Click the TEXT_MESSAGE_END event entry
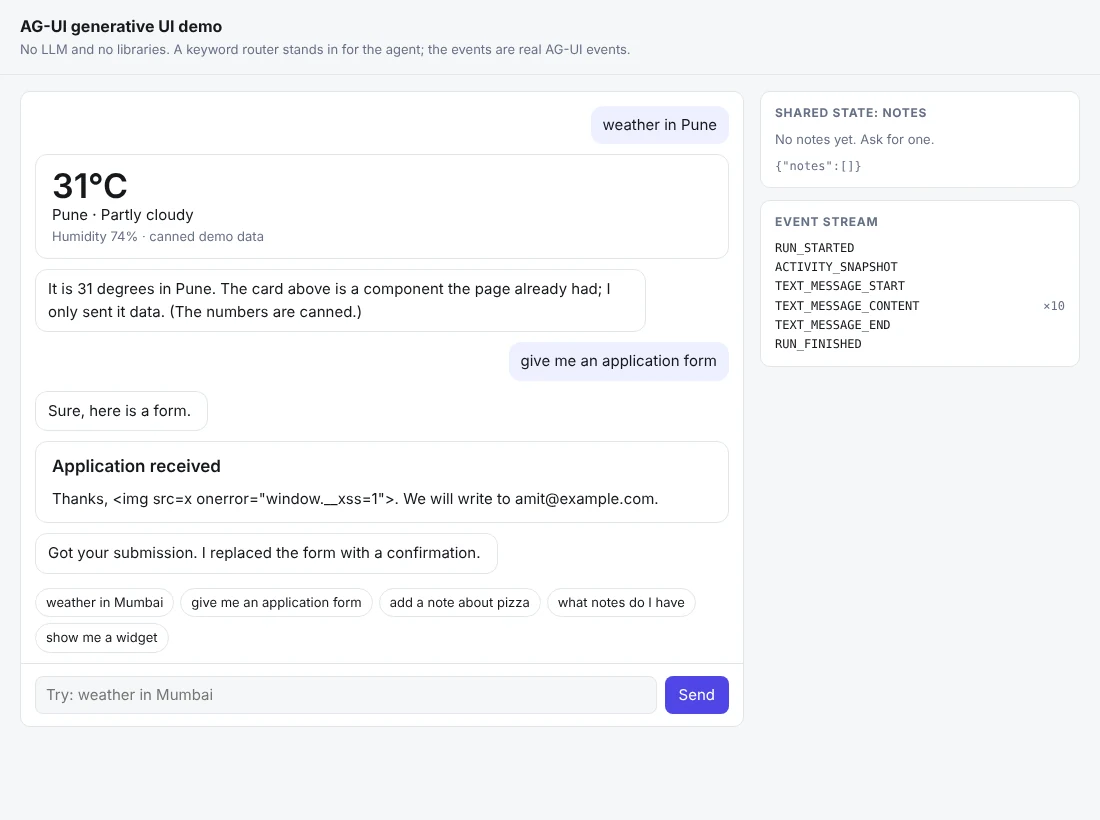 [x=833, y=325]
